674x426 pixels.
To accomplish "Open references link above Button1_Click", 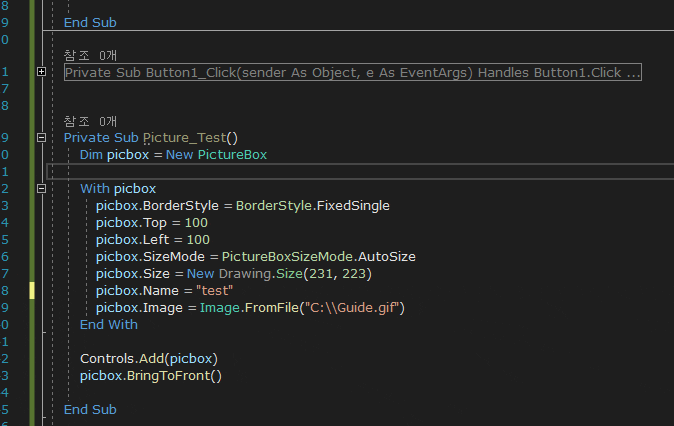I will (x=90, y=55).
